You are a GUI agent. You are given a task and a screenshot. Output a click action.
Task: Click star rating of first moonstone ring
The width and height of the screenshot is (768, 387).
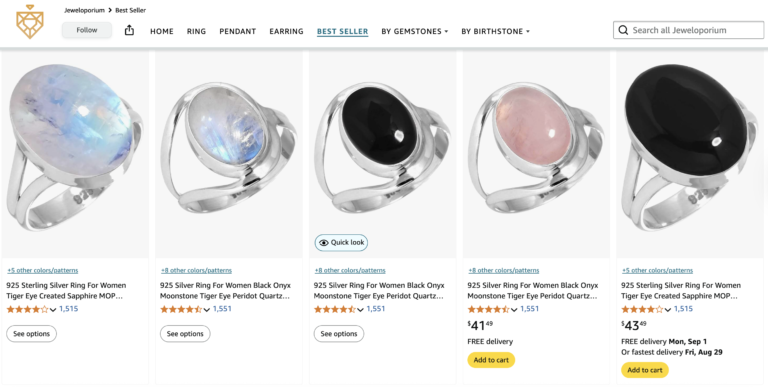pos(27,309)
